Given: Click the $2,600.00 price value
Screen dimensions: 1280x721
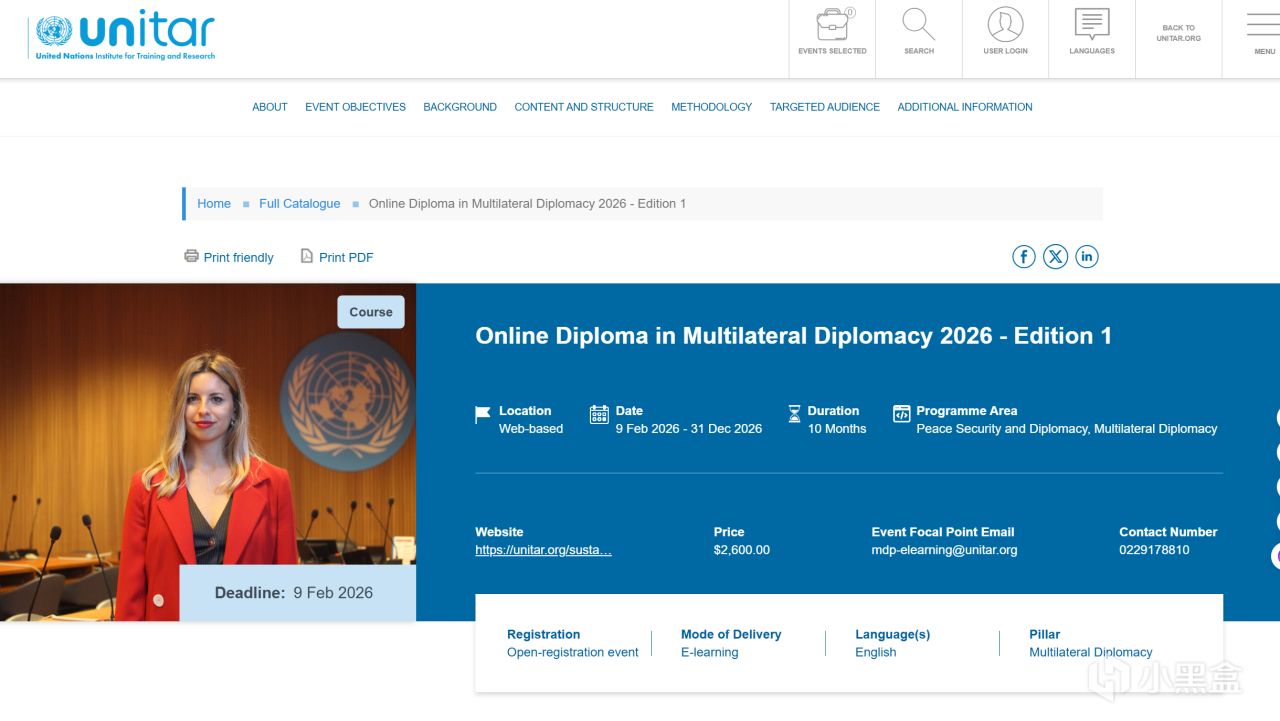Looking at the screenshot, I should coord(742,550).
